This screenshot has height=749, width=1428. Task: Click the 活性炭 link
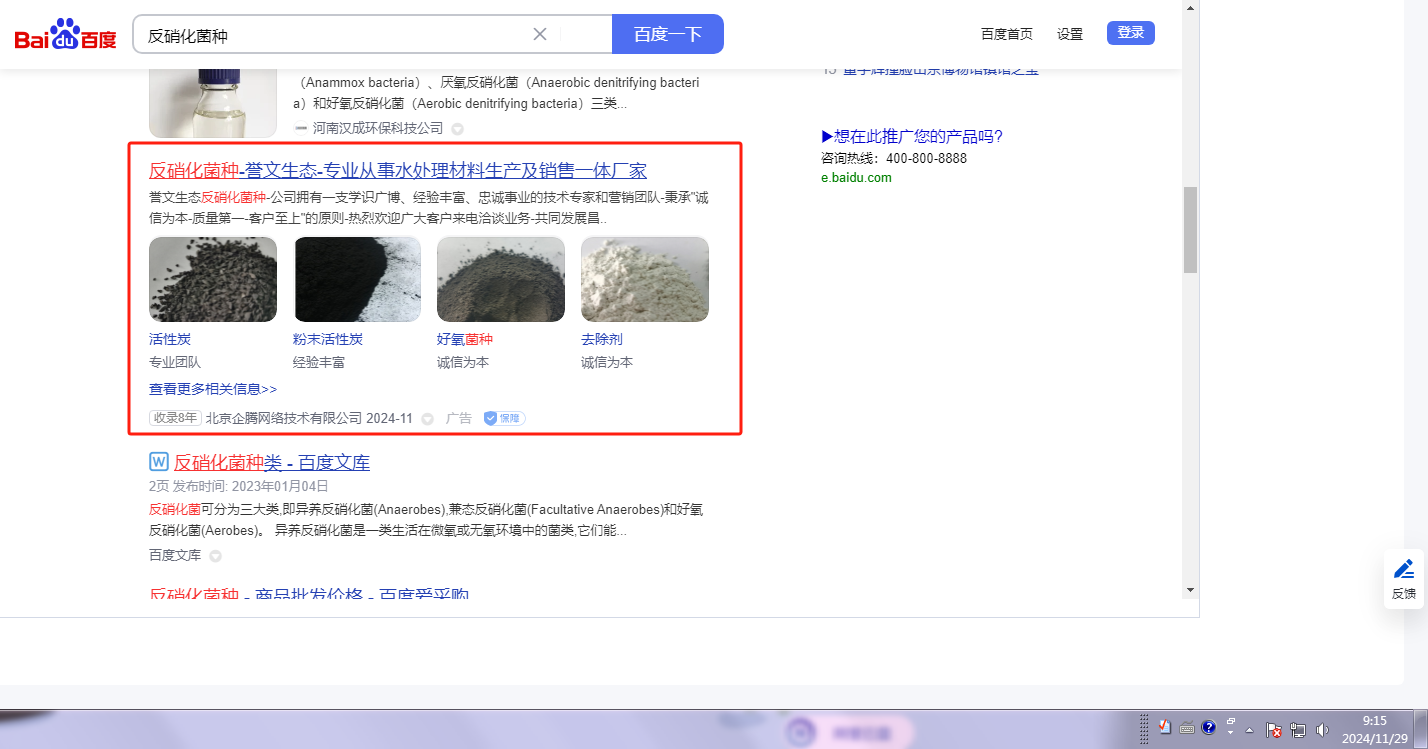pyautogui.click(x=170, y=339)
